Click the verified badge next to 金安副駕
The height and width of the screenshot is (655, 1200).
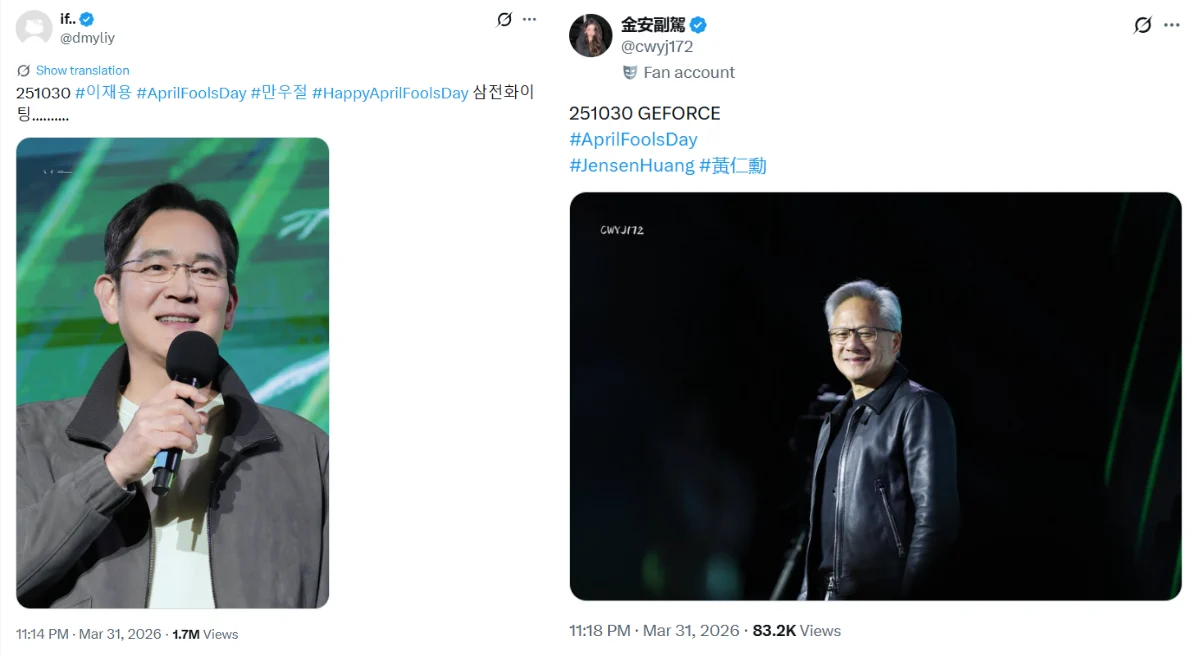(698, 25)
